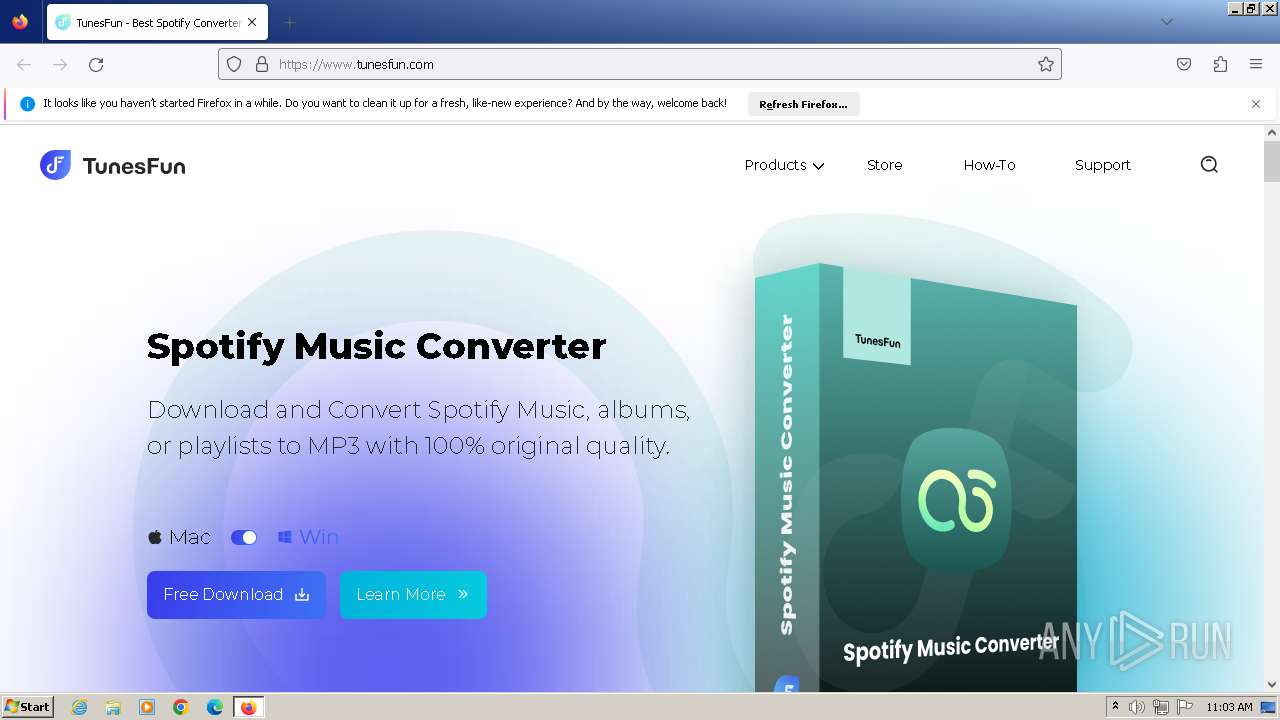Bookmark the page with the star icon

click(x=1046, y=64)
